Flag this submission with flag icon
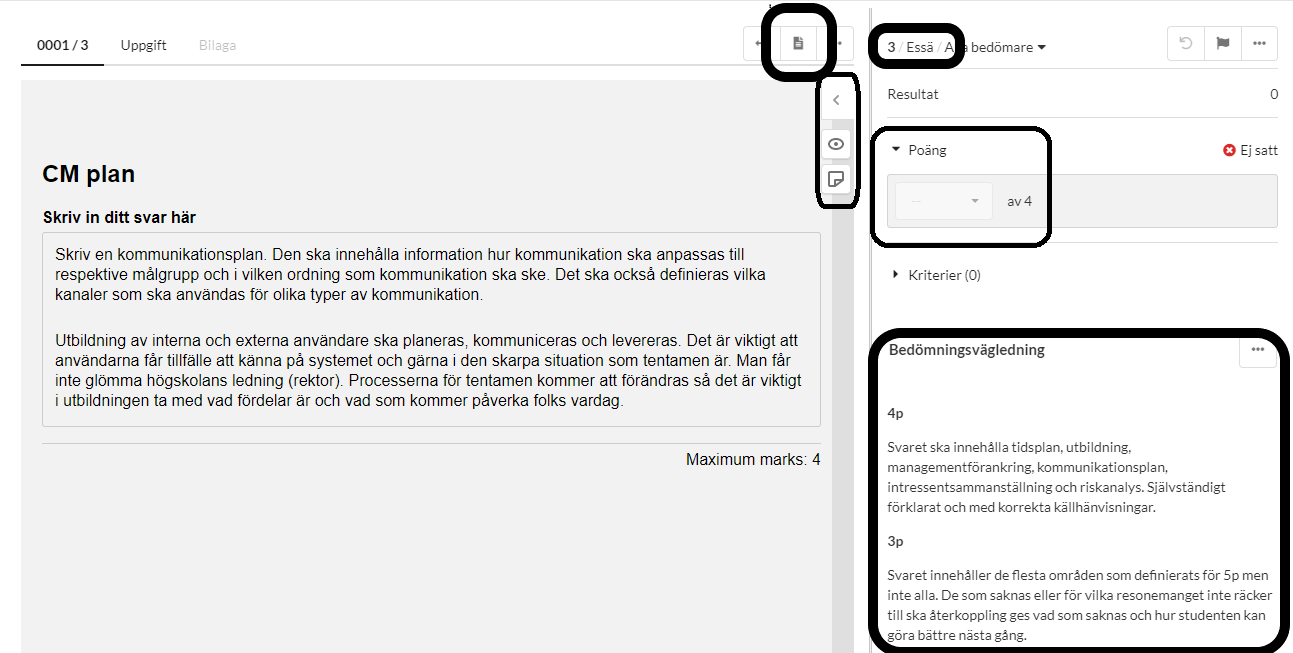1293x653 pixels. tap(1223, 44)
